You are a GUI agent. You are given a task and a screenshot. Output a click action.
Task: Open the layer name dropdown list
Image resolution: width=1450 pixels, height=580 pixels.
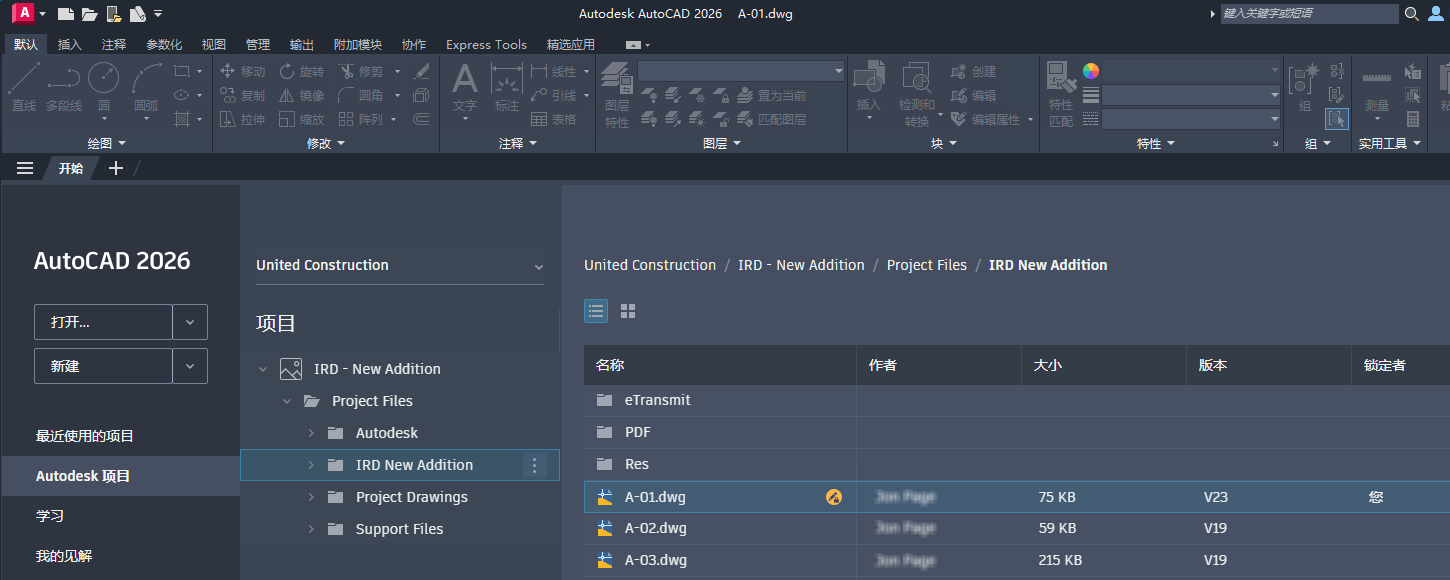742,71
